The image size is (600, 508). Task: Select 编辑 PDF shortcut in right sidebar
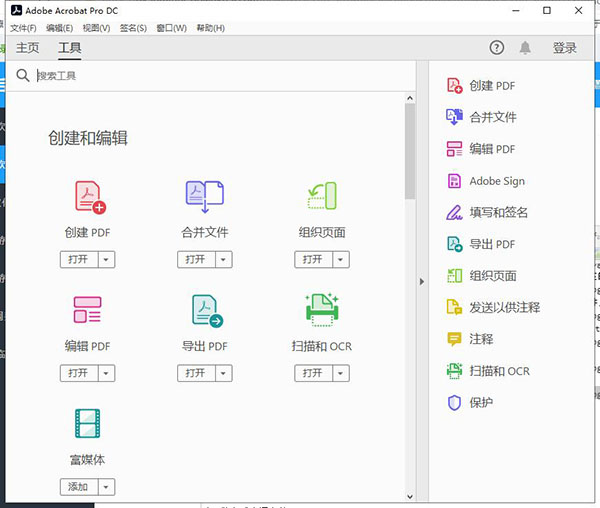[481, 149]
